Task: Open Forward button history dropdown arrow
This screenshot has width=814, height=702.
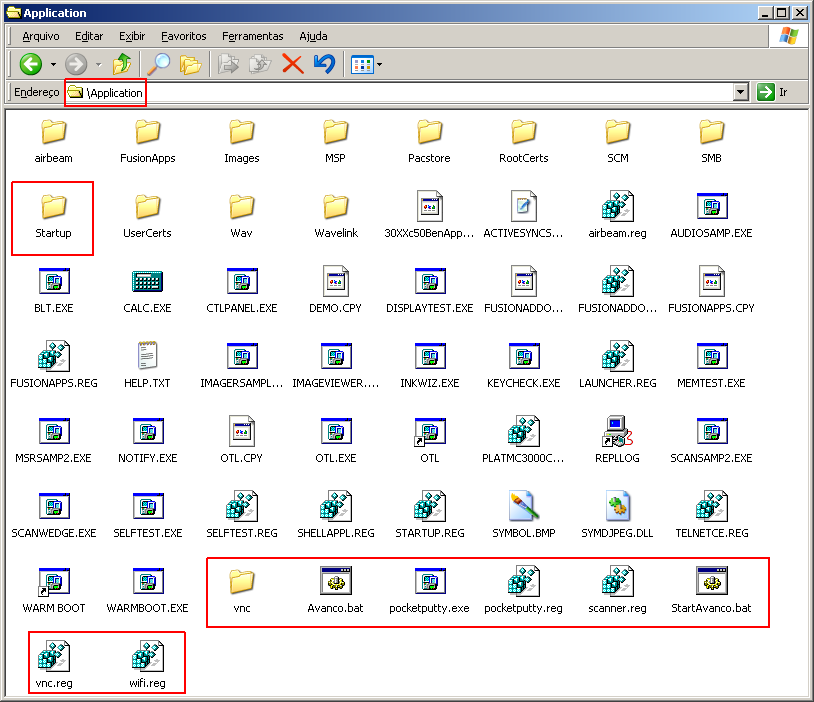Action: 98,65
